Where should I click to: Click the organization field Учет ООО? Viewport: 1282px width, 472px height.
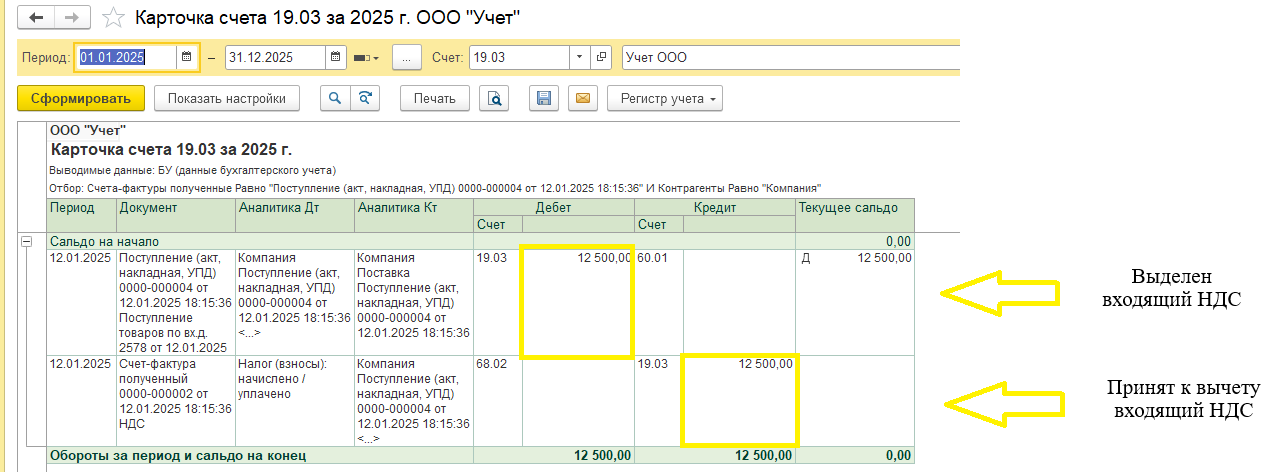click(x=788, y=58)
